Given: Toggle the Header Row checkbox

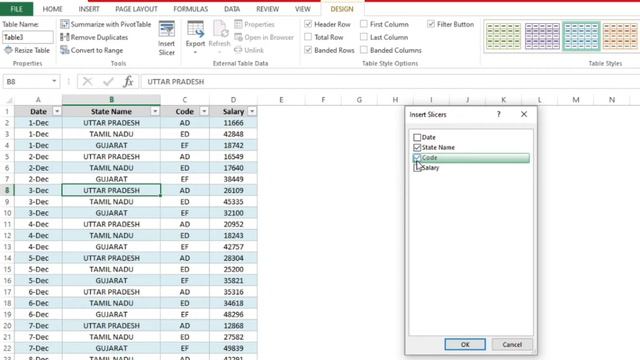Looking at the screenshot, I should coord(308,24).
